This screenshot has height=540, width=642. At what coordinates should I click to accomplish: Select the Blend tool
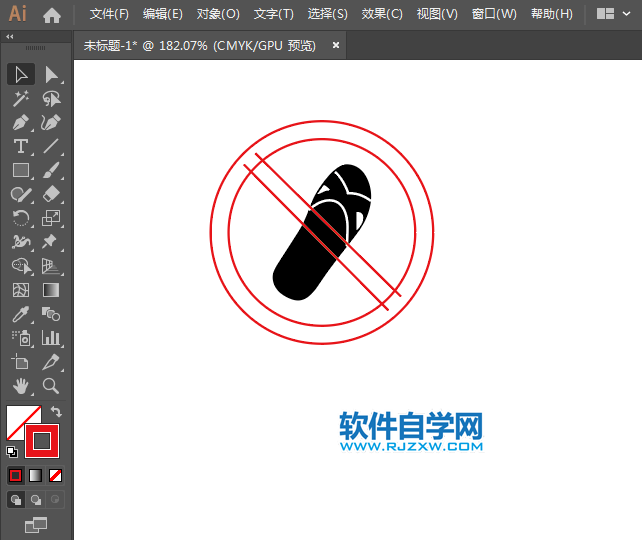coord(52,314)
